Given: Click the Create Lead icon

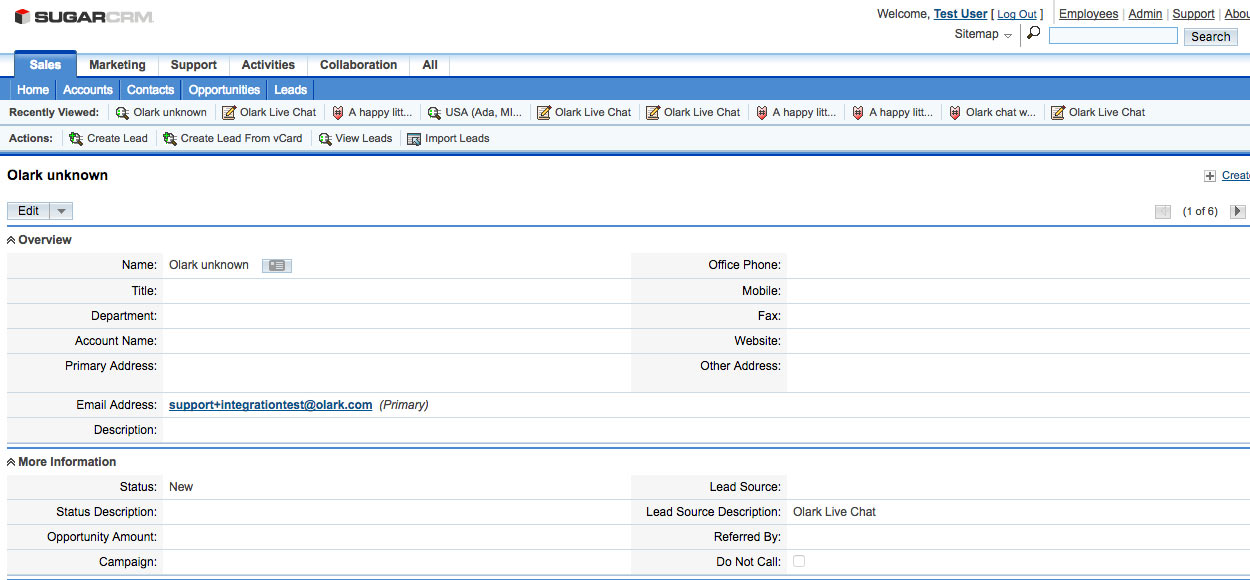Looking at the screenshot, I should [x=76, y=139].
